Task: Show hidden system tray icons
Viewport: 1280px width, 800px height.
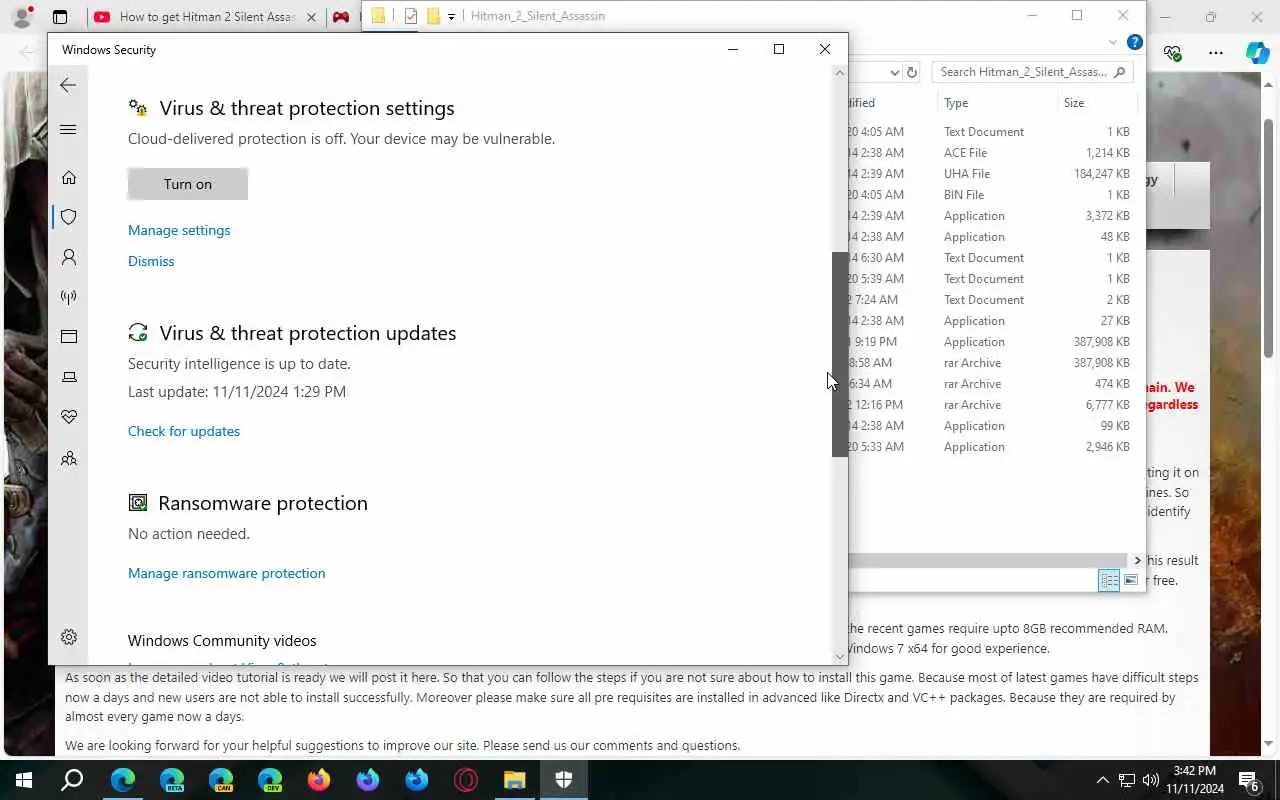Action: point(1102,780)
